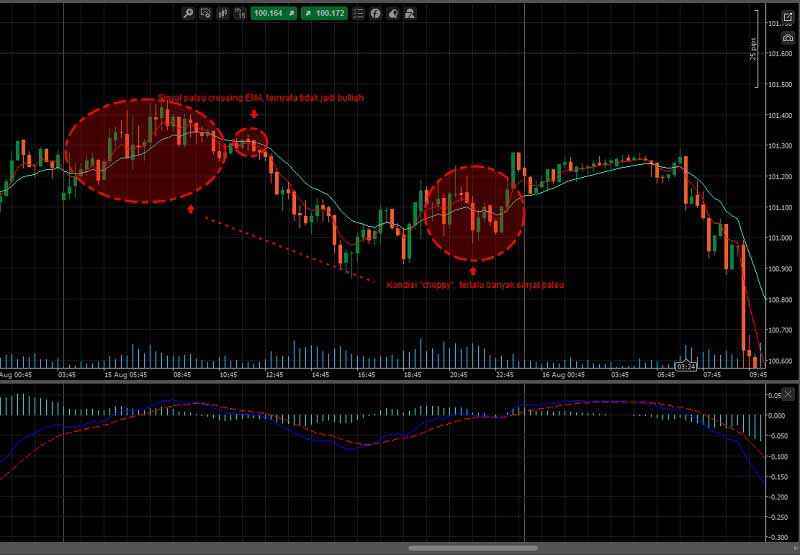Open the candlestick chart type selector

click(221, 13)
